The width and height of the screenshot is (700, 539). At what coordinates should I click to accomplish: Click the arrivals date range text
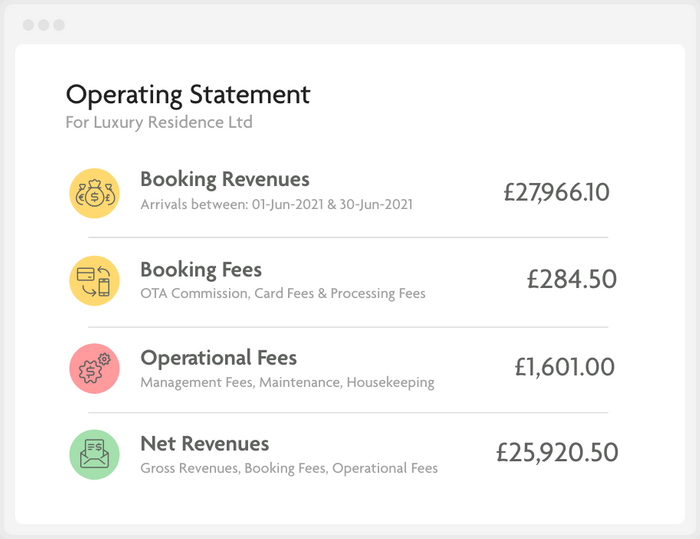click(x=276, y=205)
